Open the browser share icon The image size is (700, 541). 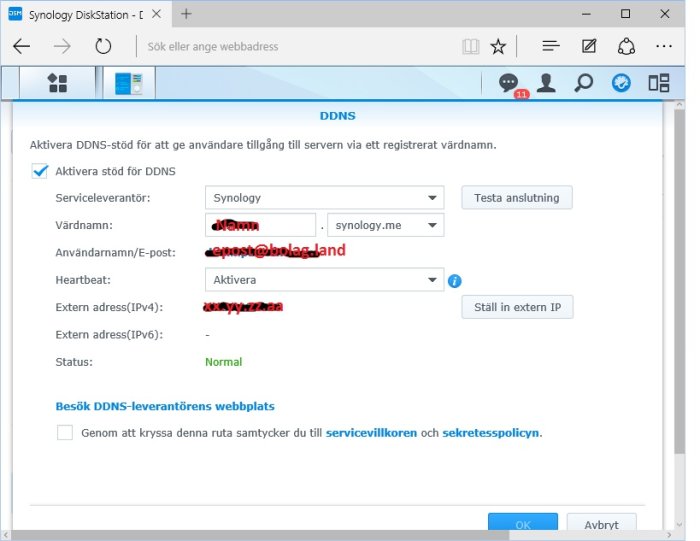(x=626, y=46)
